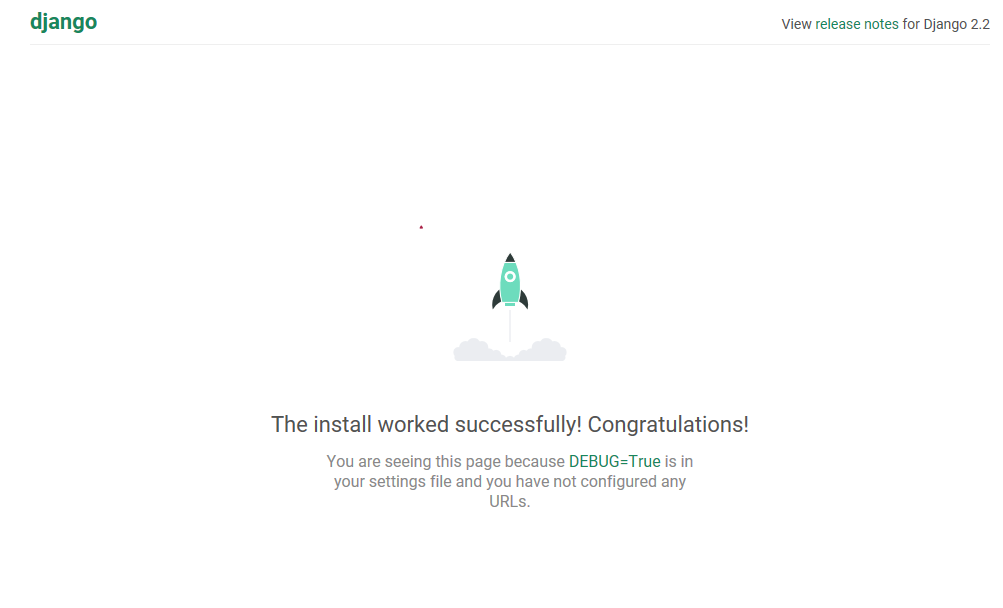Click the small red dot above the rocket

(421, 227)
